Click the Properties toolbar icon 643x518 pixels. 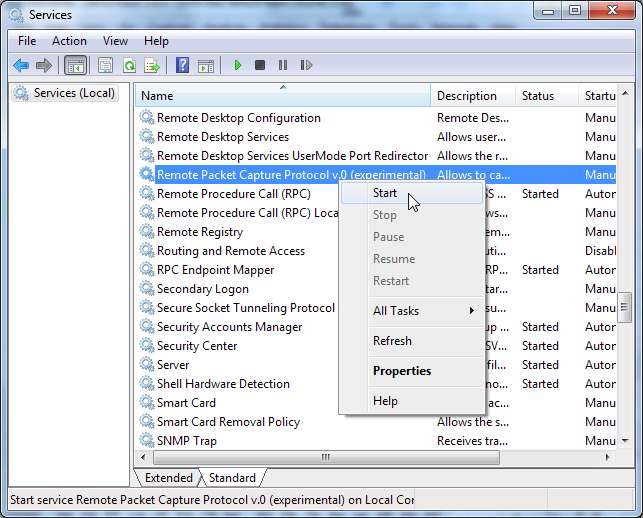[105, 66]
